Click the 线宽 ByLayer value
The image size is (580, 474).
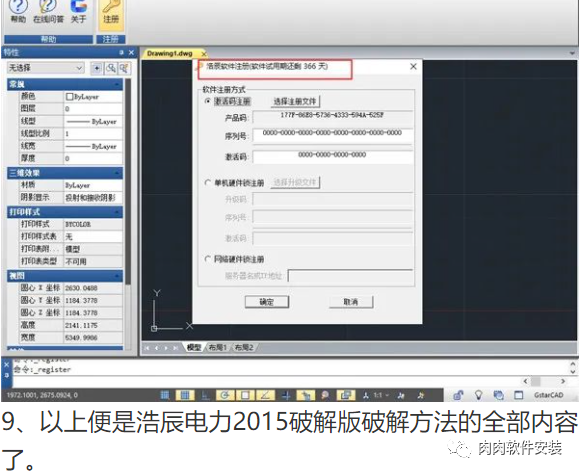(93, 146)
